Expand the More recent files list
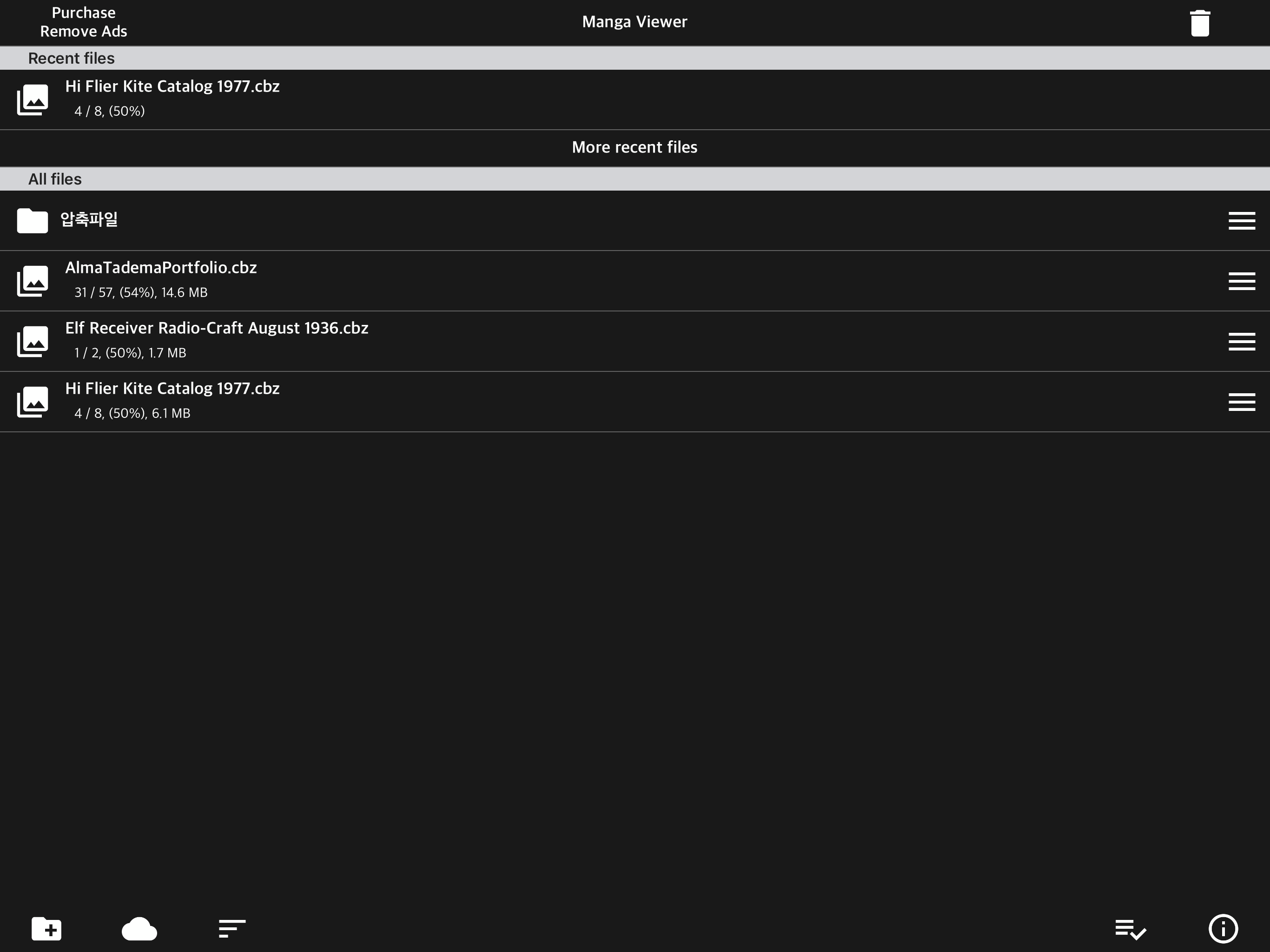The height and width of the screenshot is (952, 1270). (x=635, y=147)
